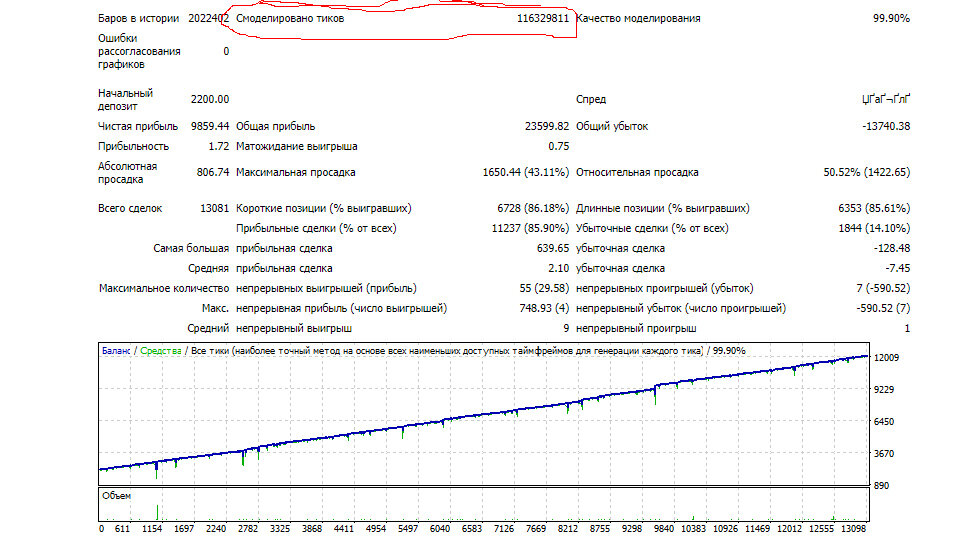Click initial deposit value 2200.00
958x540 pixels.
(210, 100)
